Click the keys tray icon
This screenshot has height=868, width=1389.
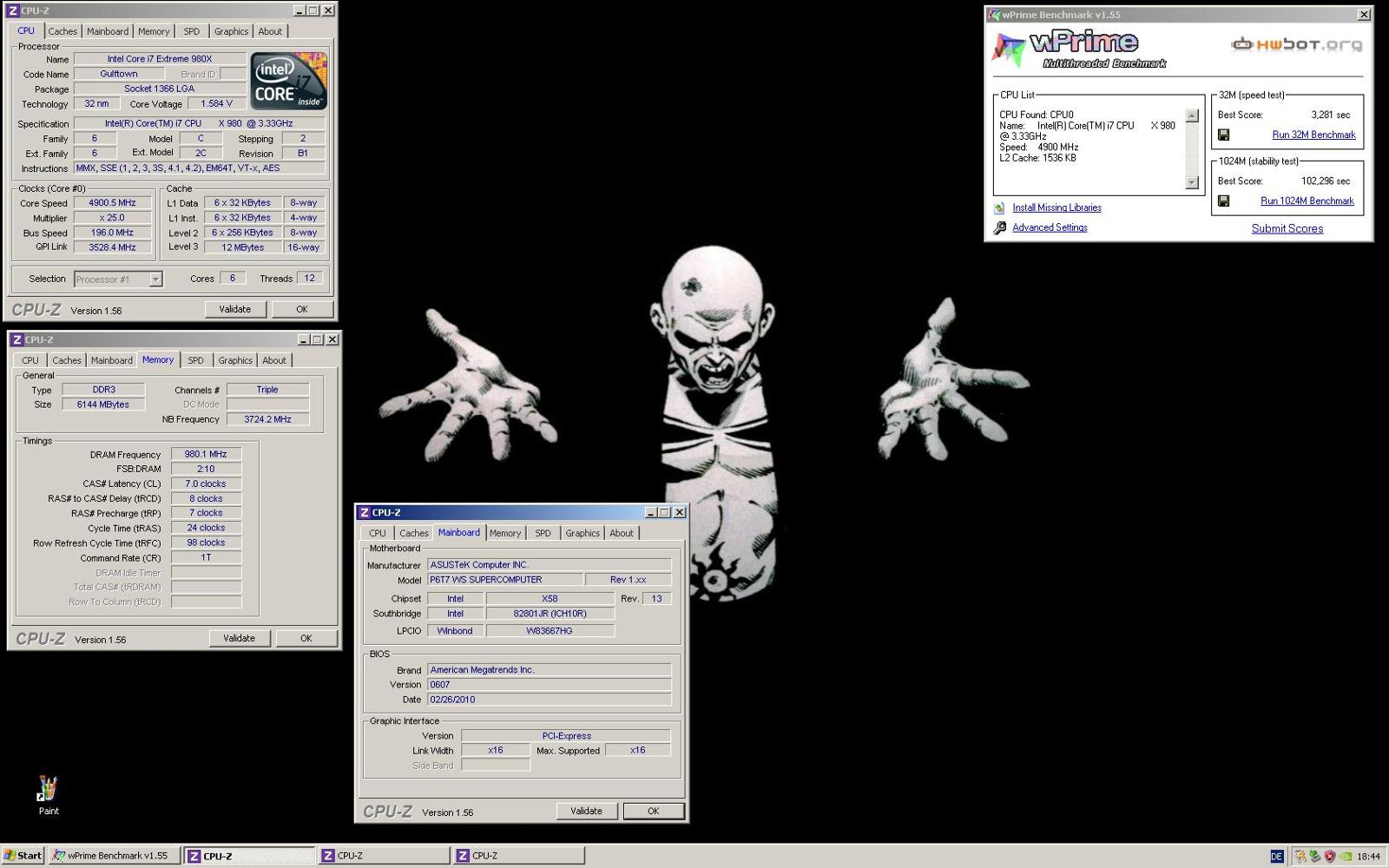pyautogui.click(x=1300, y=857)
